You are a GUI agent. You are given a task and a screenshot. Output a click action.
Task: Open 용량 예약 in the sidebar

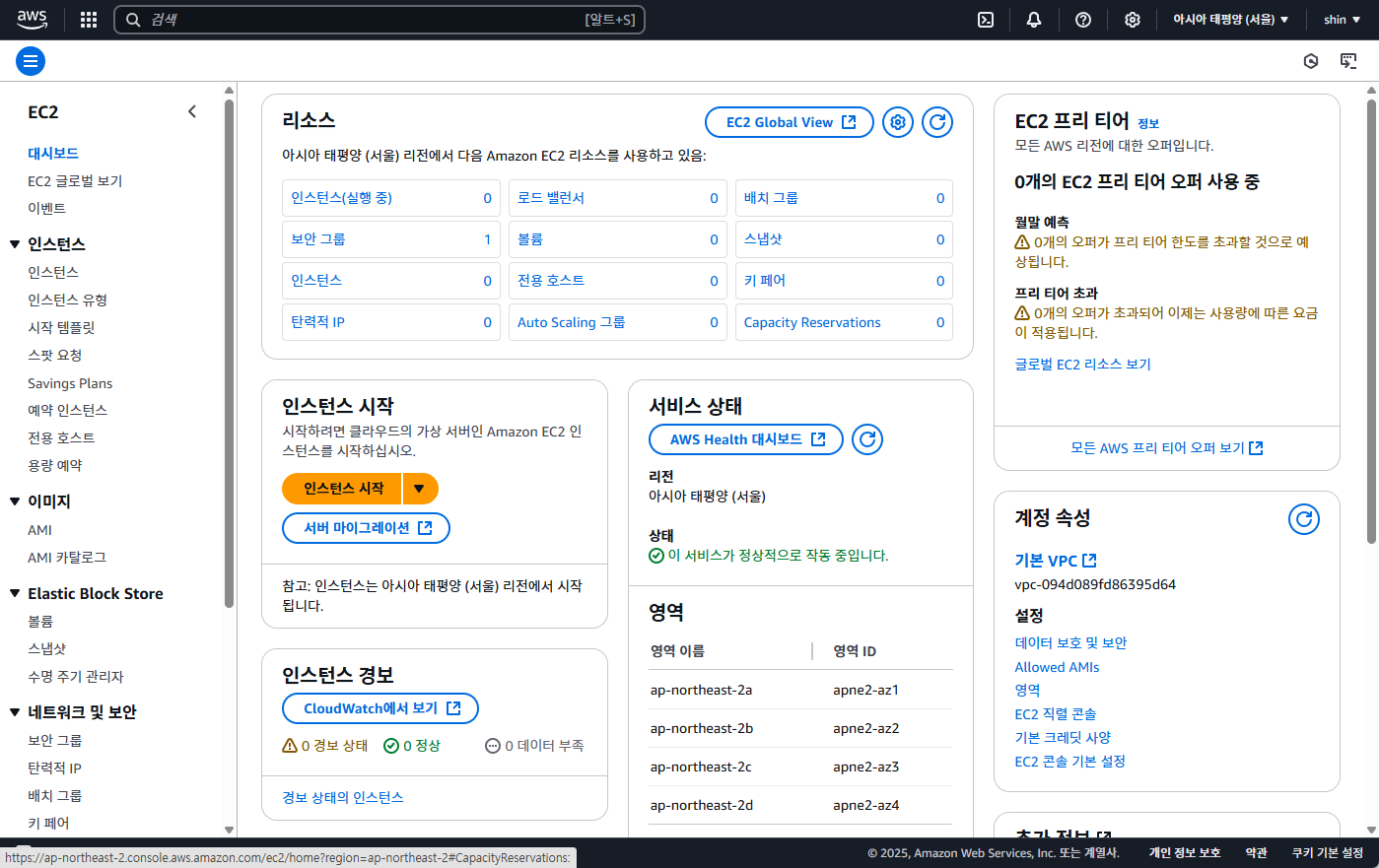[x=54, y=465]
